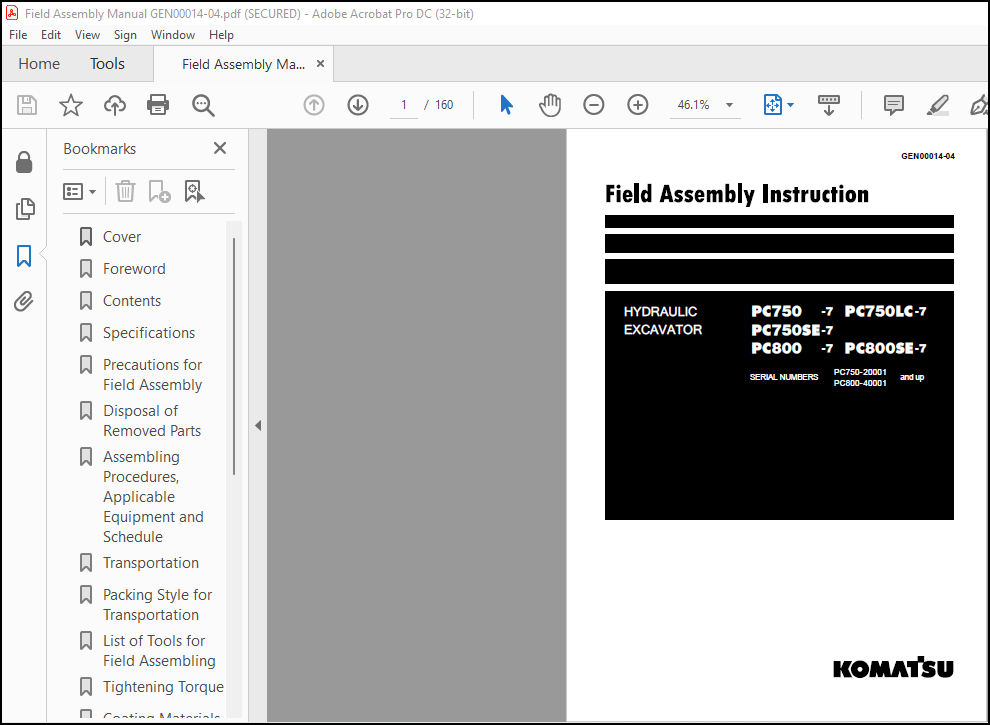Click the Save file icon
Viewport: 990px width, 725px height.
[27, 105]
